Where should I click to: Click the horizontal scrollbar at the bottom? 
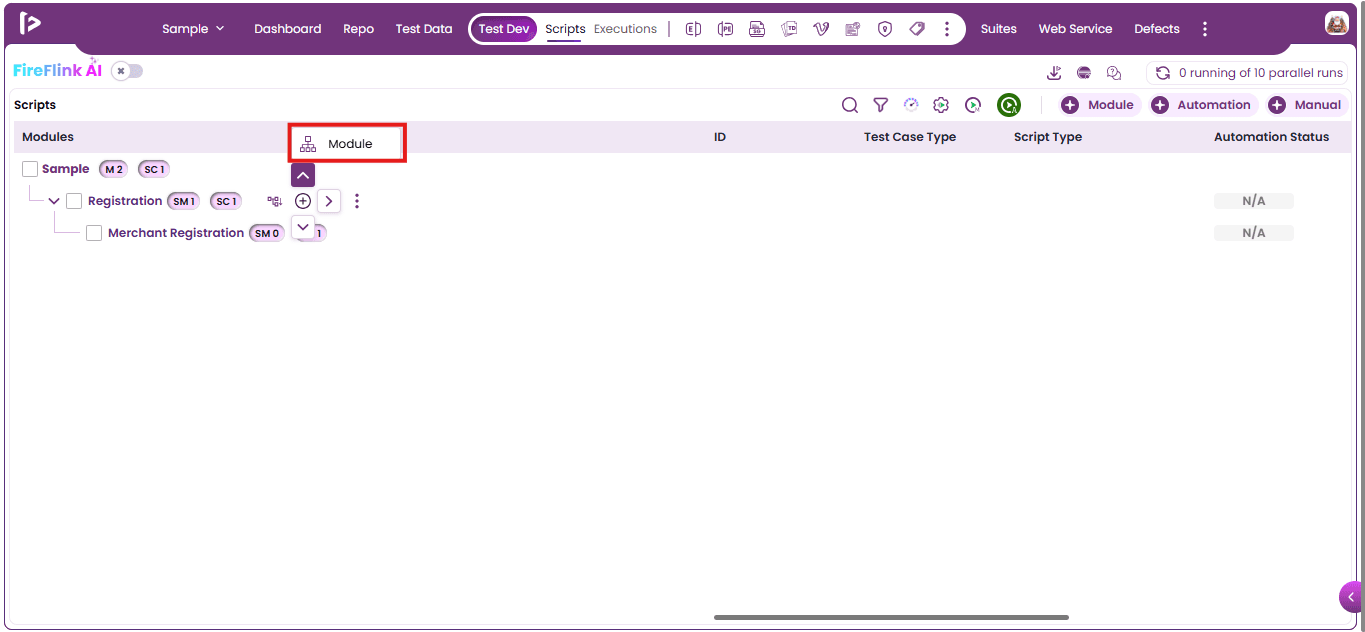891,617
